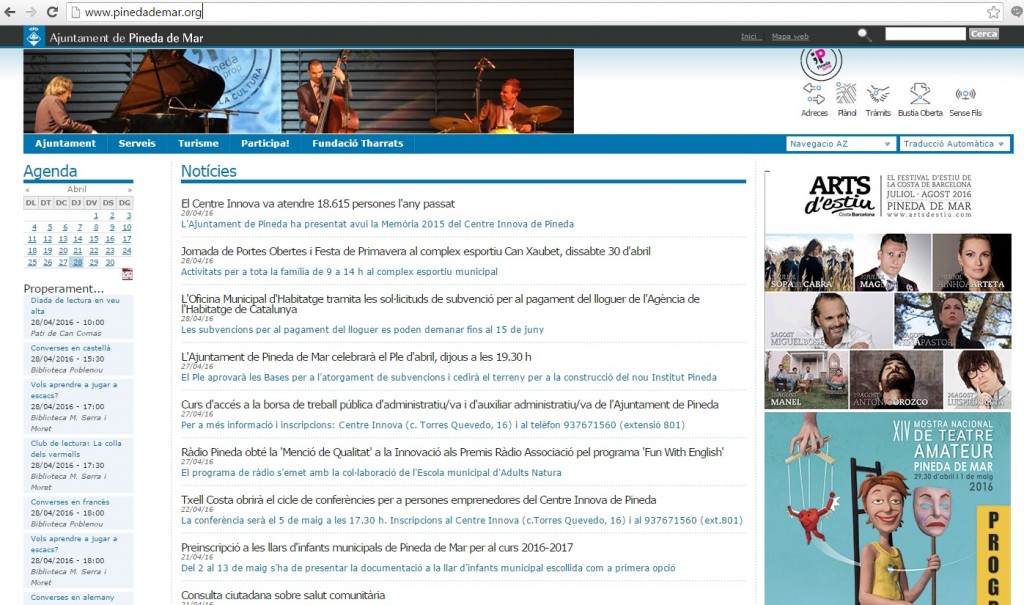1024x605 pixels.
Task: Click the Cerca search button
Action: (983, 33)
